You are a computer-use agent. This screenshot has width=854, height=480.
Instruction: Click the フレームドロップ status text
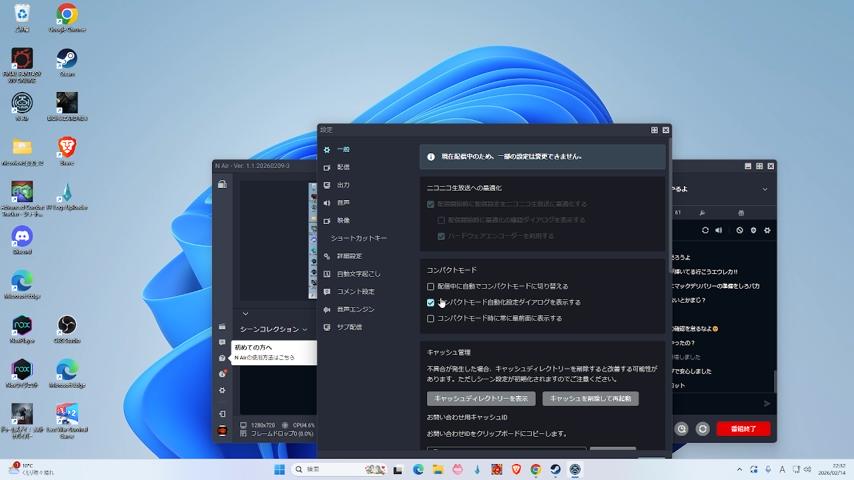click(282, 434)
